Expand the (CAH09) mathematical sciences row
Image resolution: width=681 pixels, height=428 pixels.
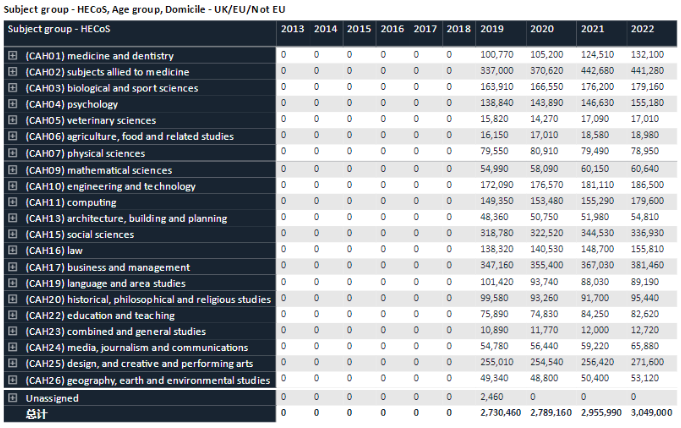pos(13,170)
